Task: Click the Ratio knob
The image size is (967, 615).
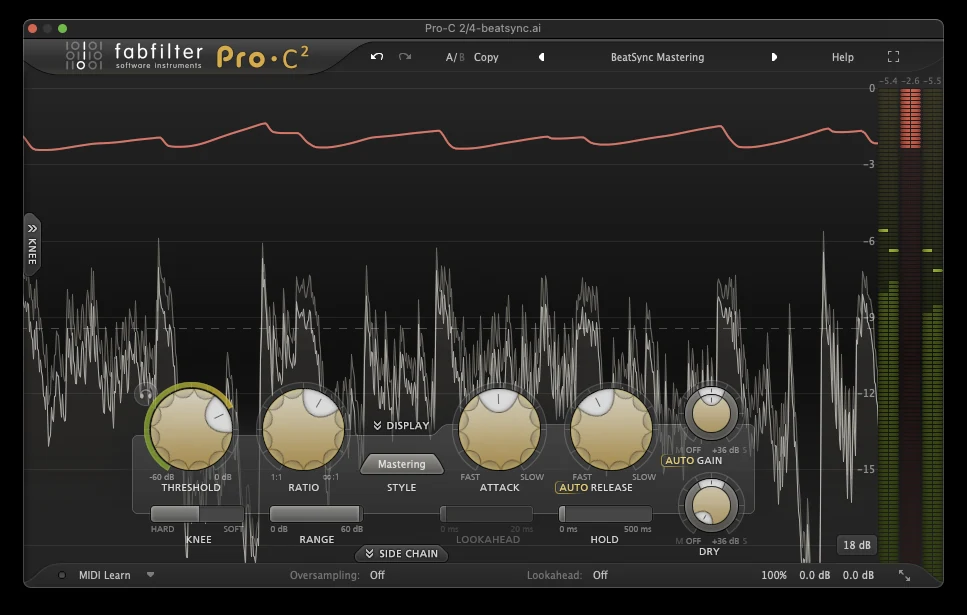Action: pos(303,428)
